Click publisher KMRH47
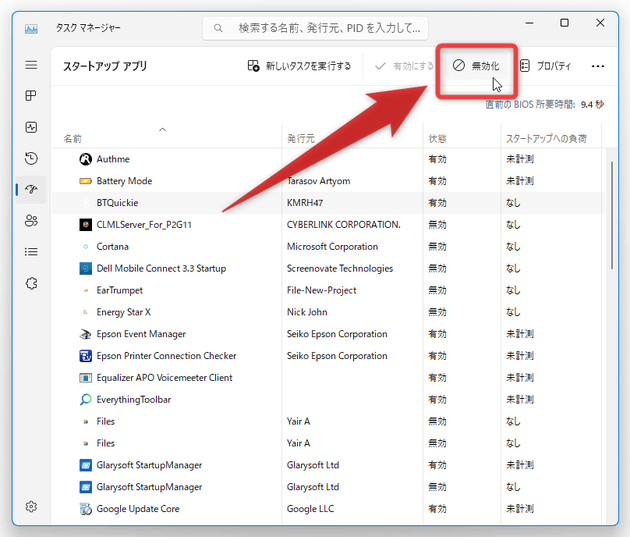The image size is (630, 537). point(305,203)
